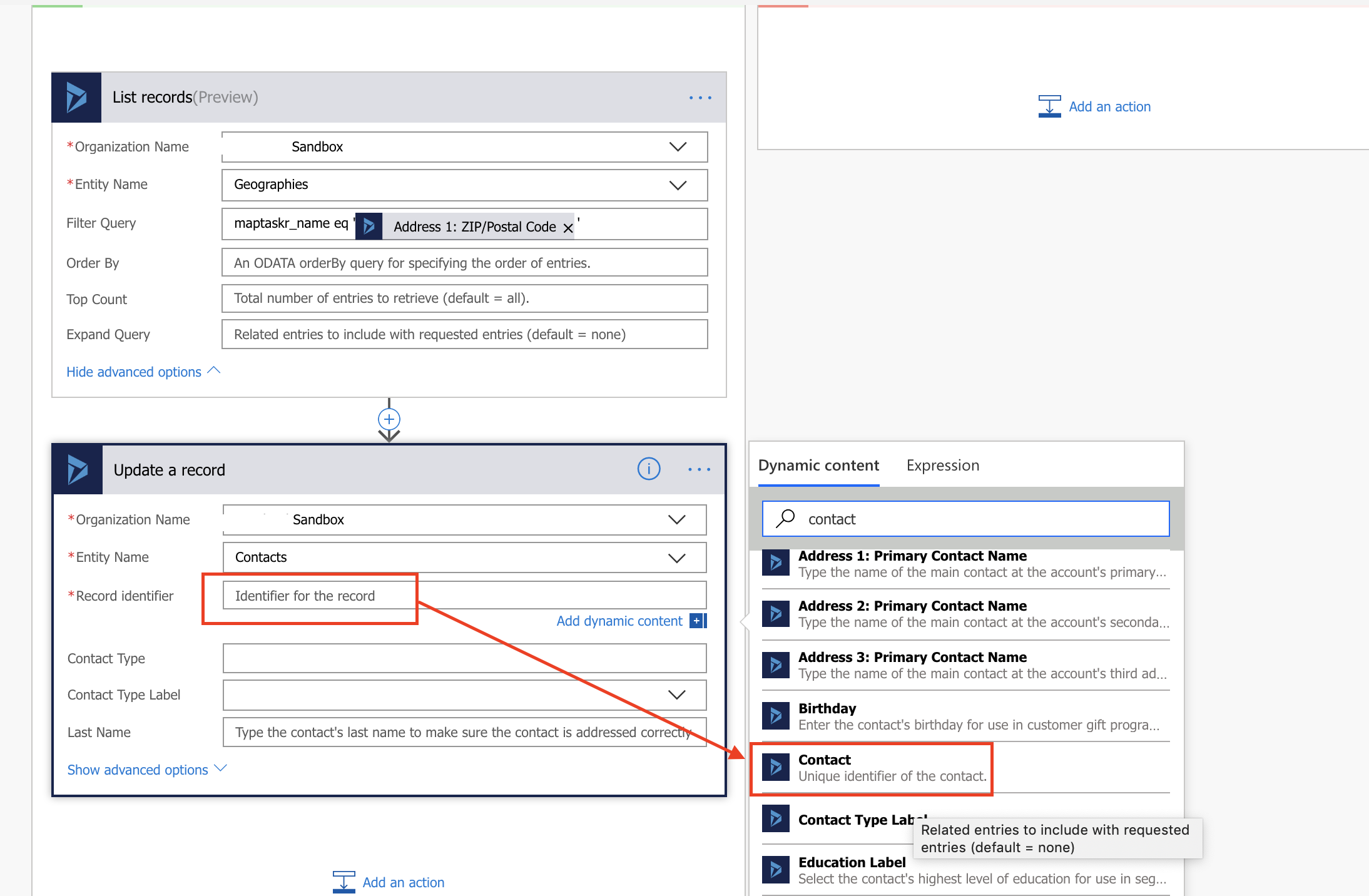Remove the ZIP/Postal Code token with X
Screen dimensions: 1369x896
coord(567,228)
